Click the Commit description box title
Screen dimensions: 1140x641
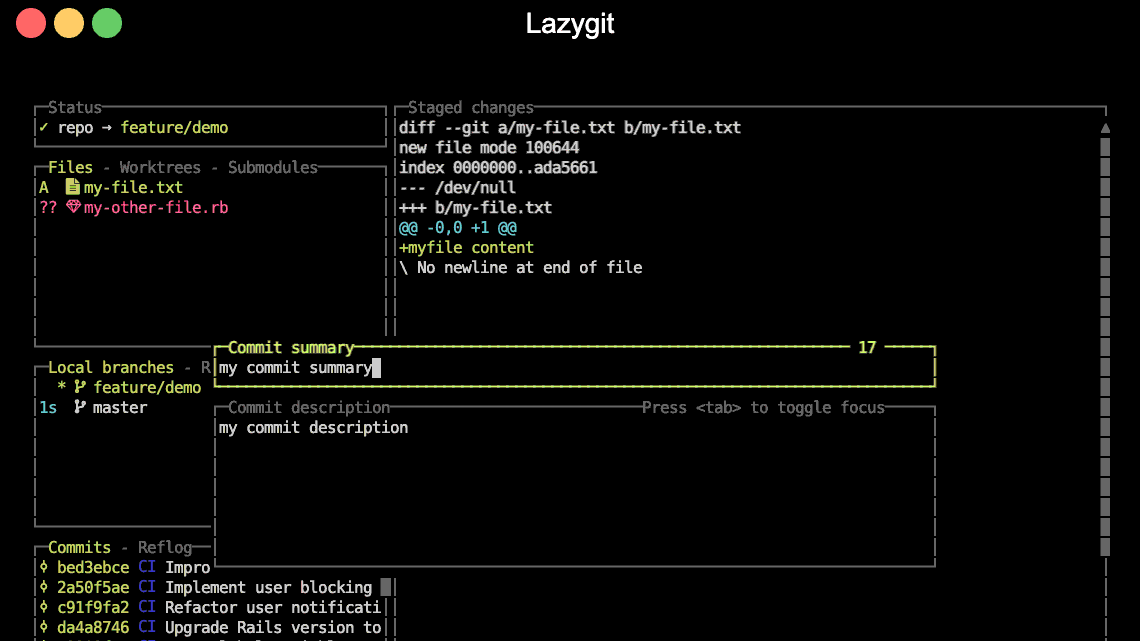(x=309, y=407)
